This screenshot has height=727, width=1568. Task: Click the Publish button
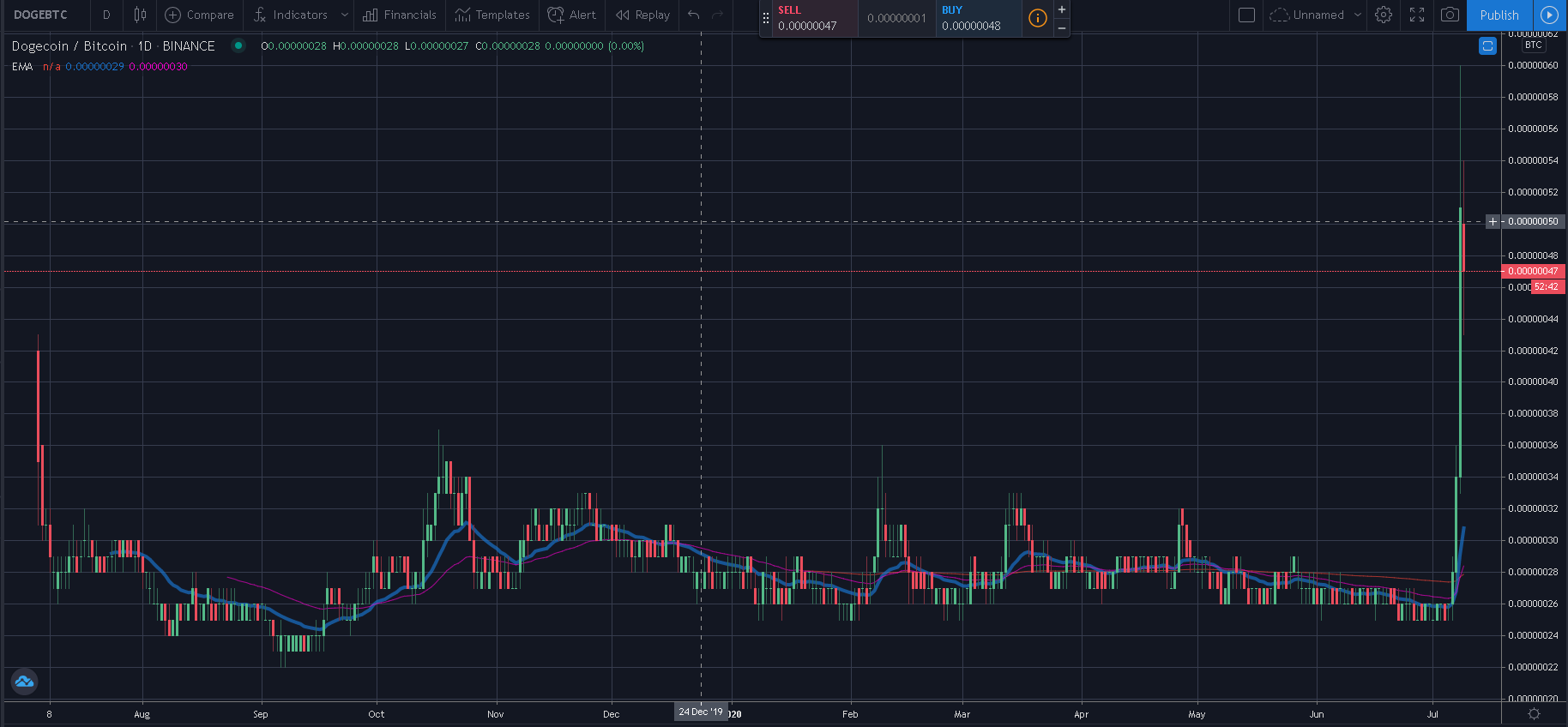tap(1499, 15)
